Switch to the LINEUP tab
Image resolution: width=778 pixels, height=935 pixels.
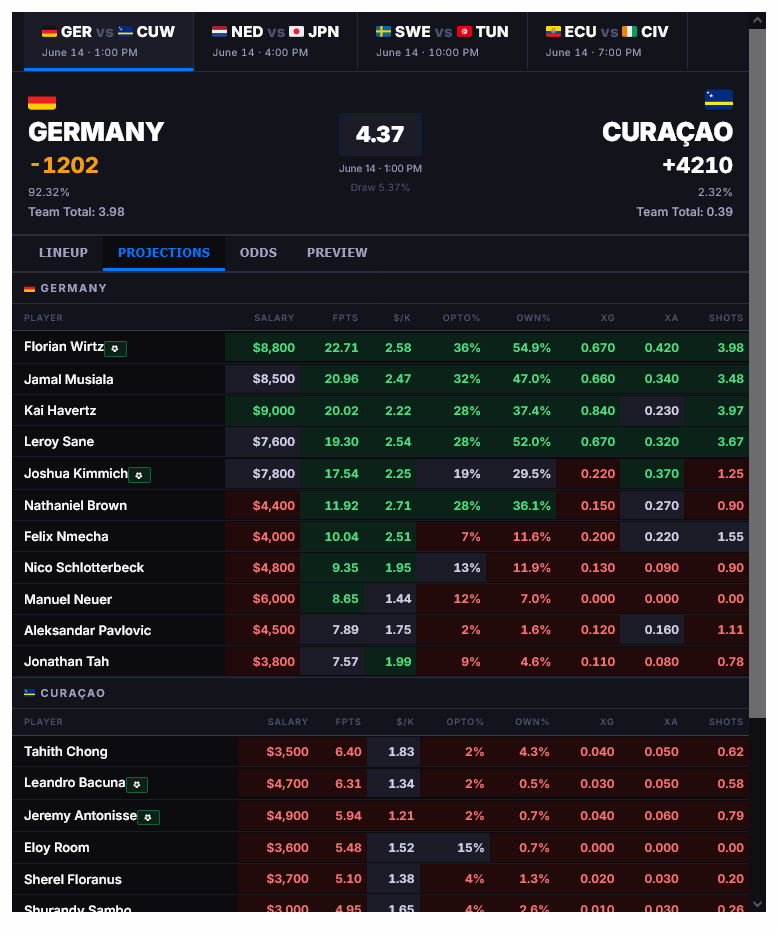[63, 253]
